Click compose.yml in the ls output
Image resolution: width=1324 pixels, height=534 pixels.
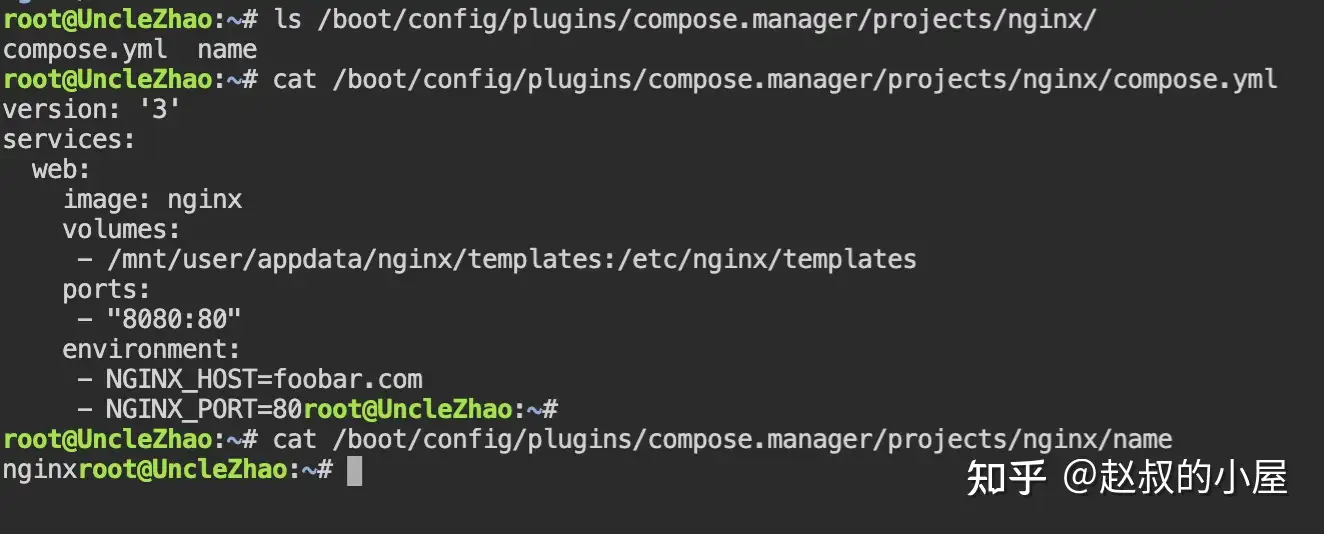(x=84, y=49)
